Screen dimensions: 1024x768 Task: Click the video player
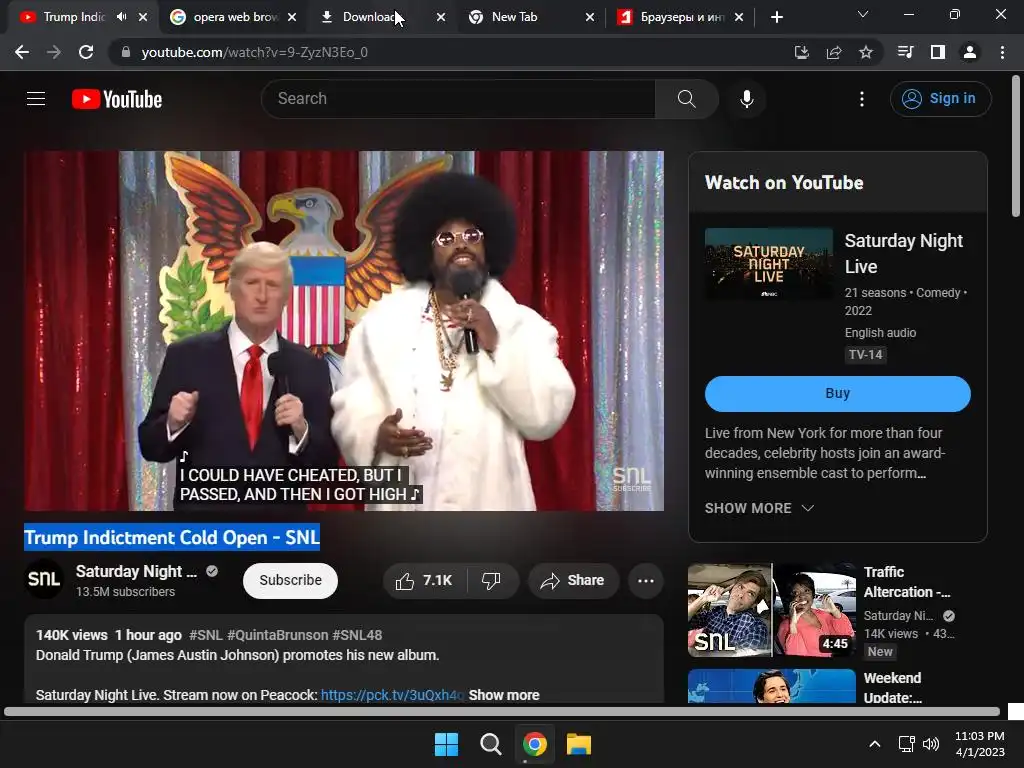pos(344,330)
